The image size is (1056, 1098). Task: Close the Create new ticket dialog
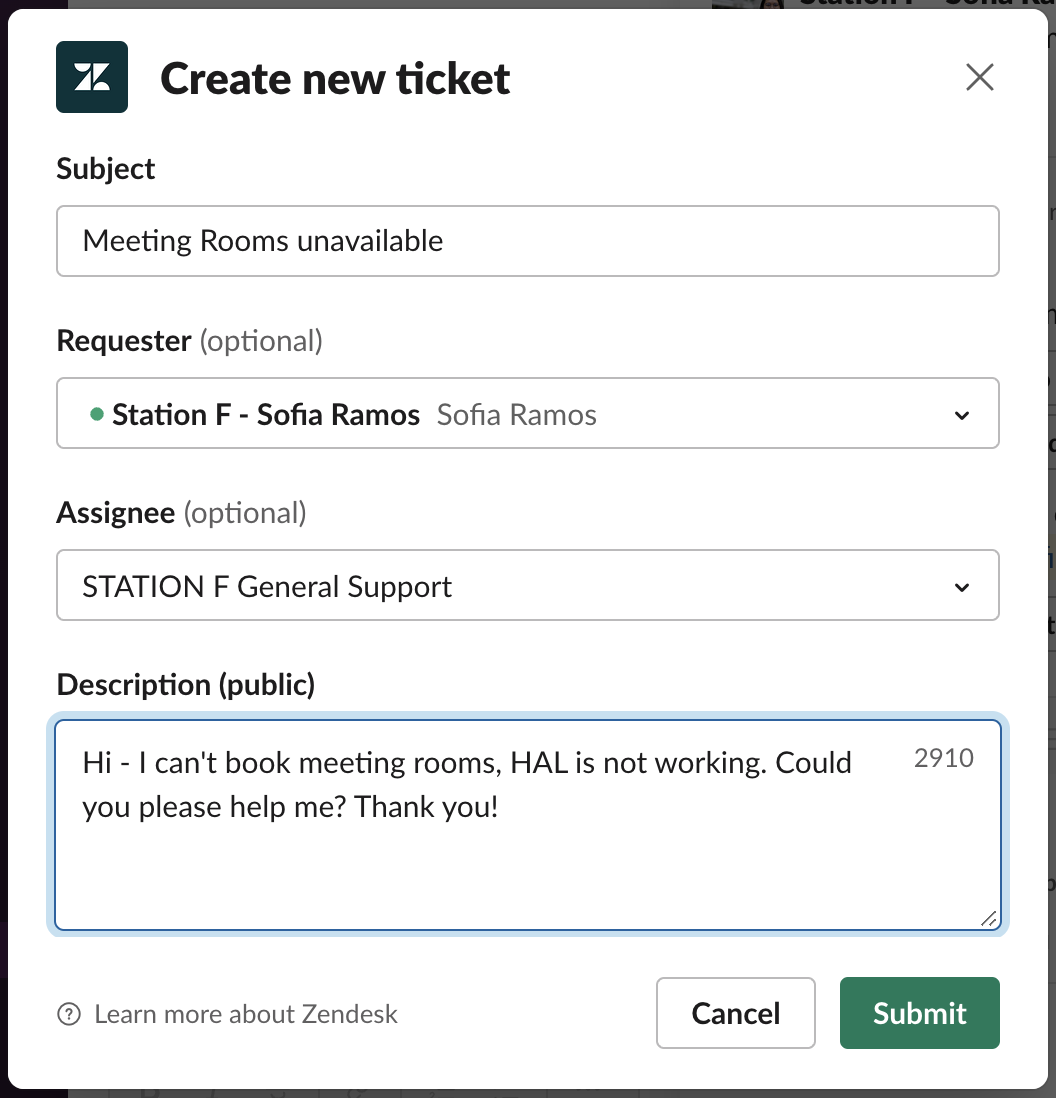[x=980, y=77]
